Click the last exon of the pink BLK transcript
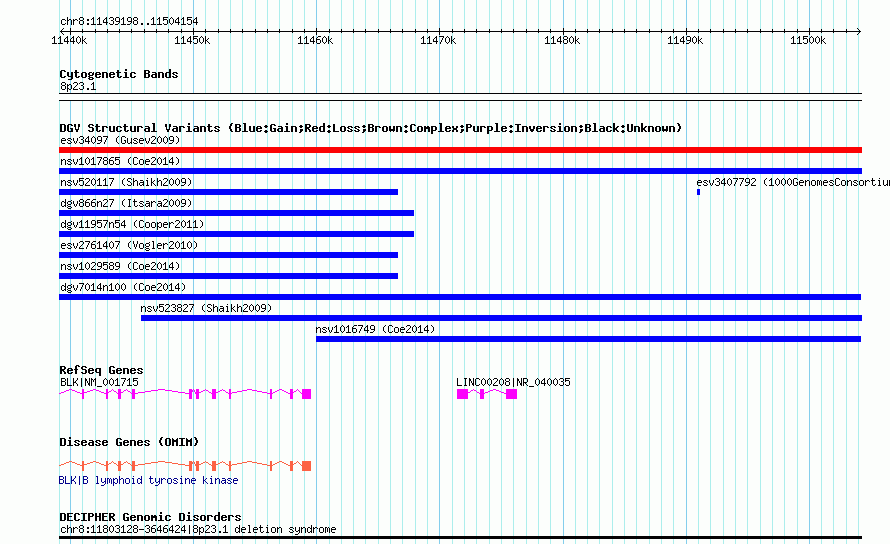Image resolution: width=890 pixels, height=544 pixels. [307, 394]
